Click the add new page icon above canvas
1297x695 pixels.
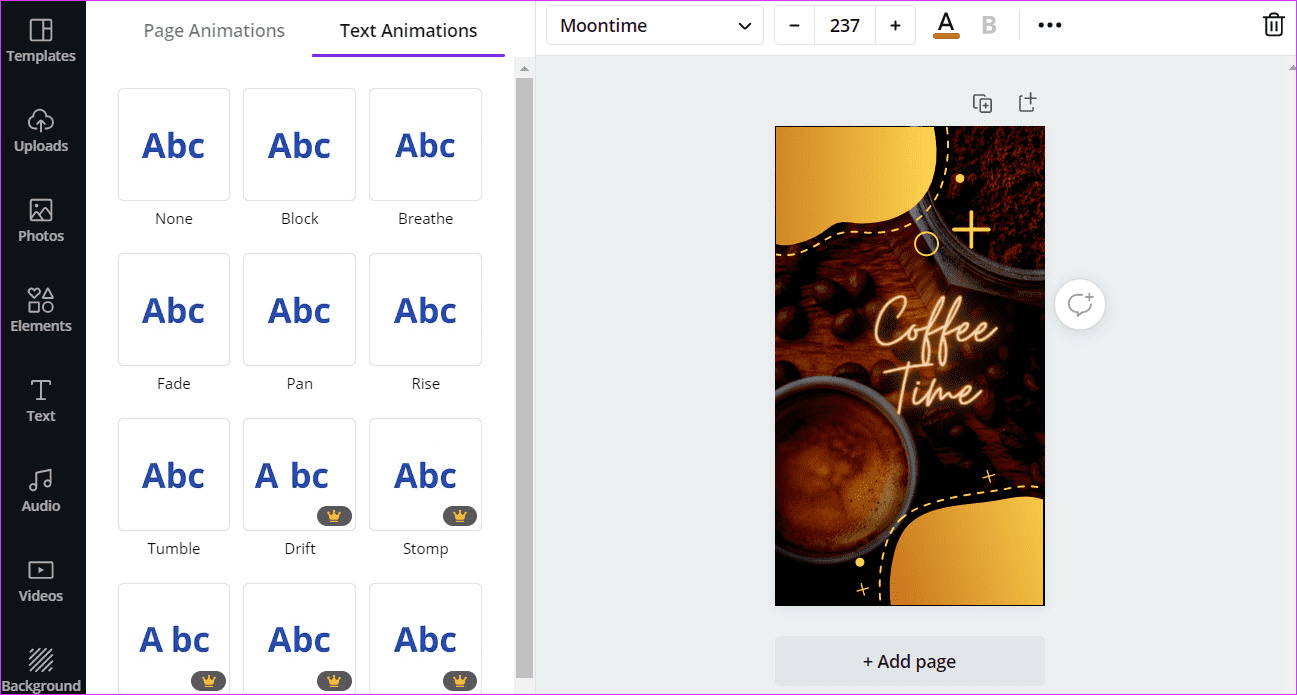pos(1027,103)
